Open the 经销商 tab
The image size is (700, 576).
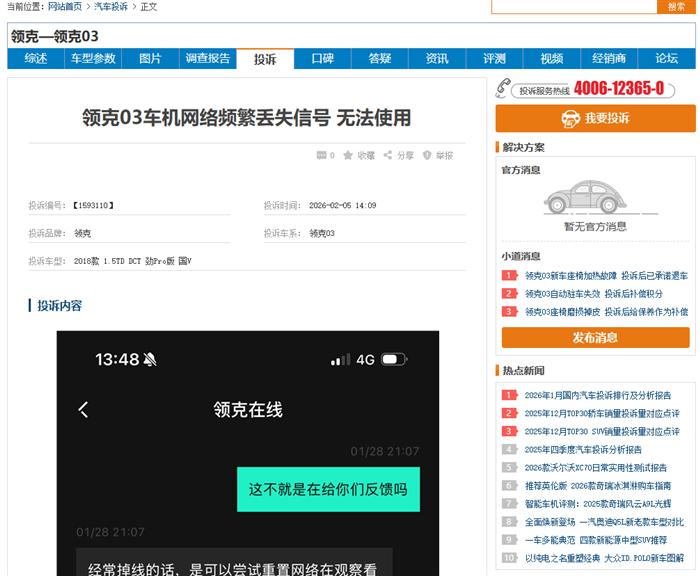(x=609, y=59)
